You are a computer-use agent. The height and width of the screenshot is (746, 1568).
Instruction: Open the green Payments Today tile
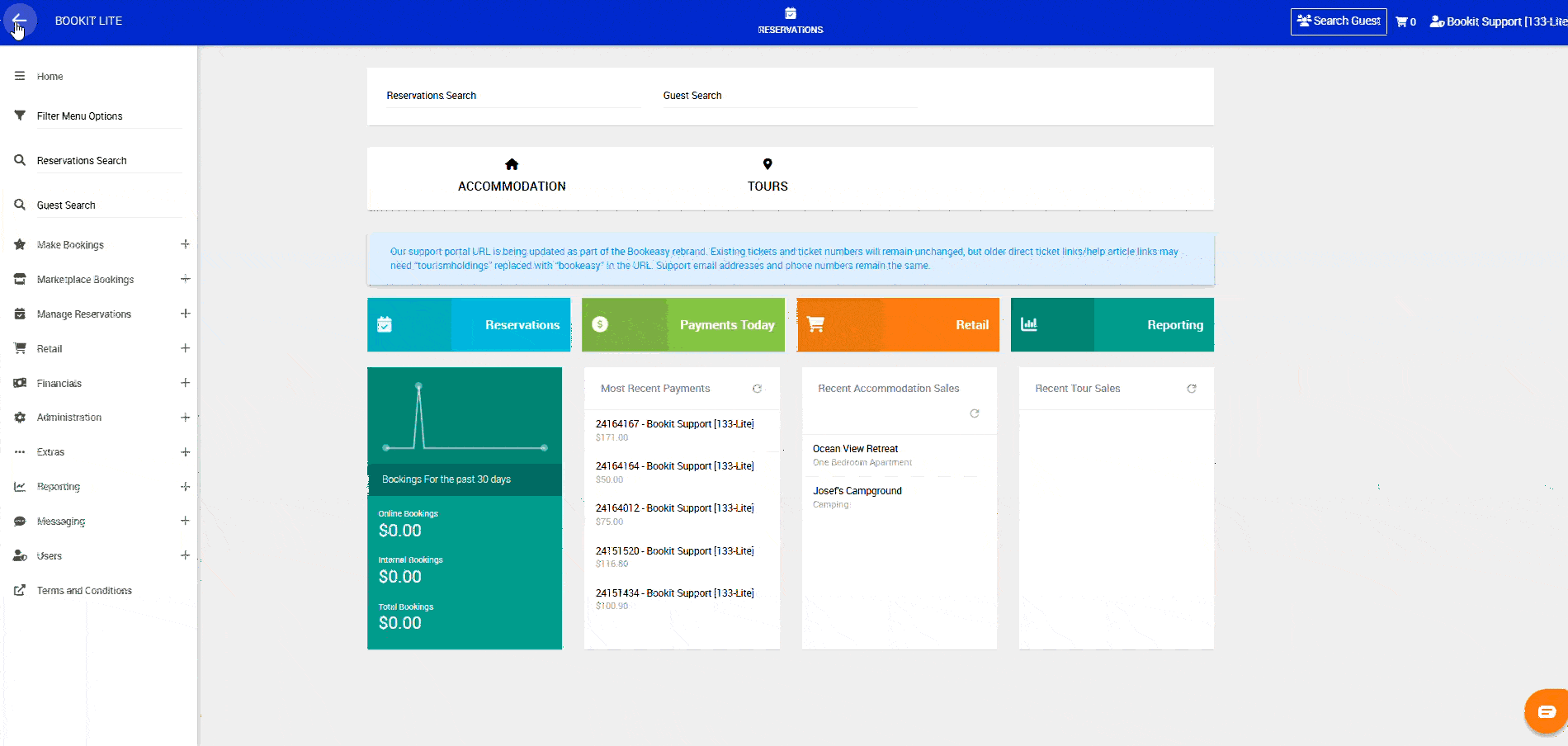[683, 325]
